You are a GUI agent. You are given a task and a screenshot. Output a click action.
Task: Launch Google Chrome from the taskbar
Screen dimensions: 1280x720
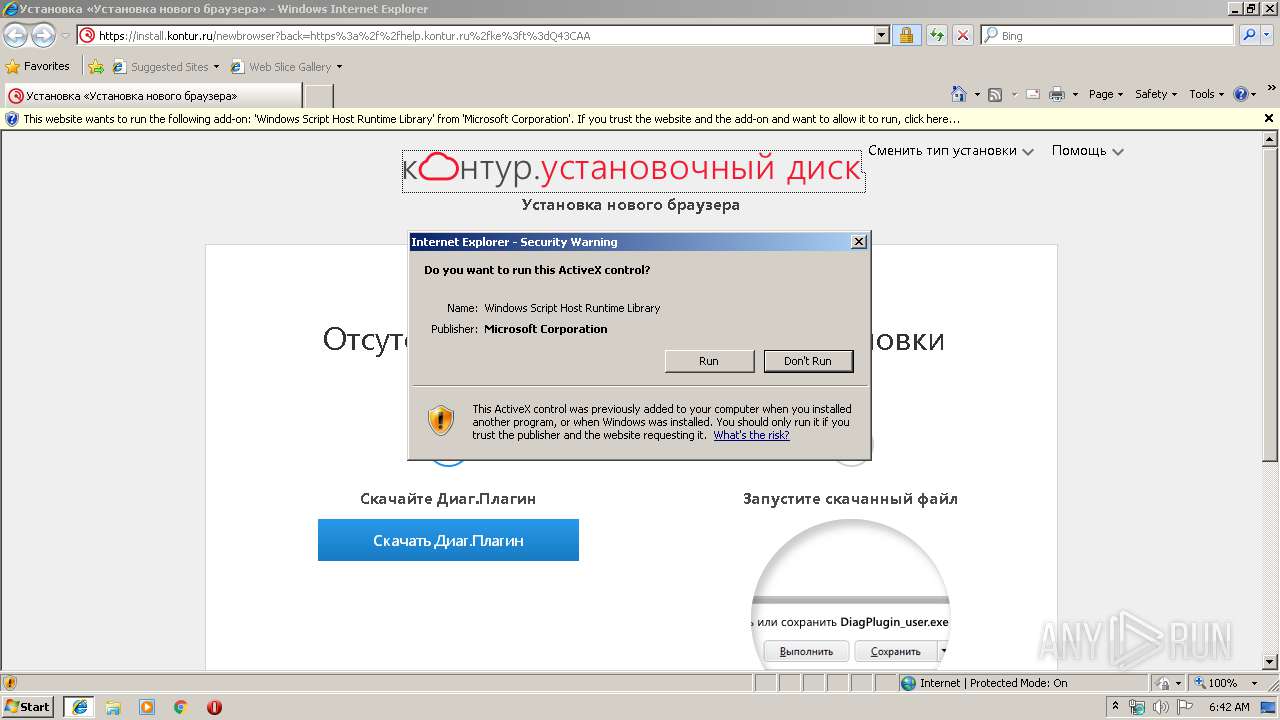click(181, 707)
